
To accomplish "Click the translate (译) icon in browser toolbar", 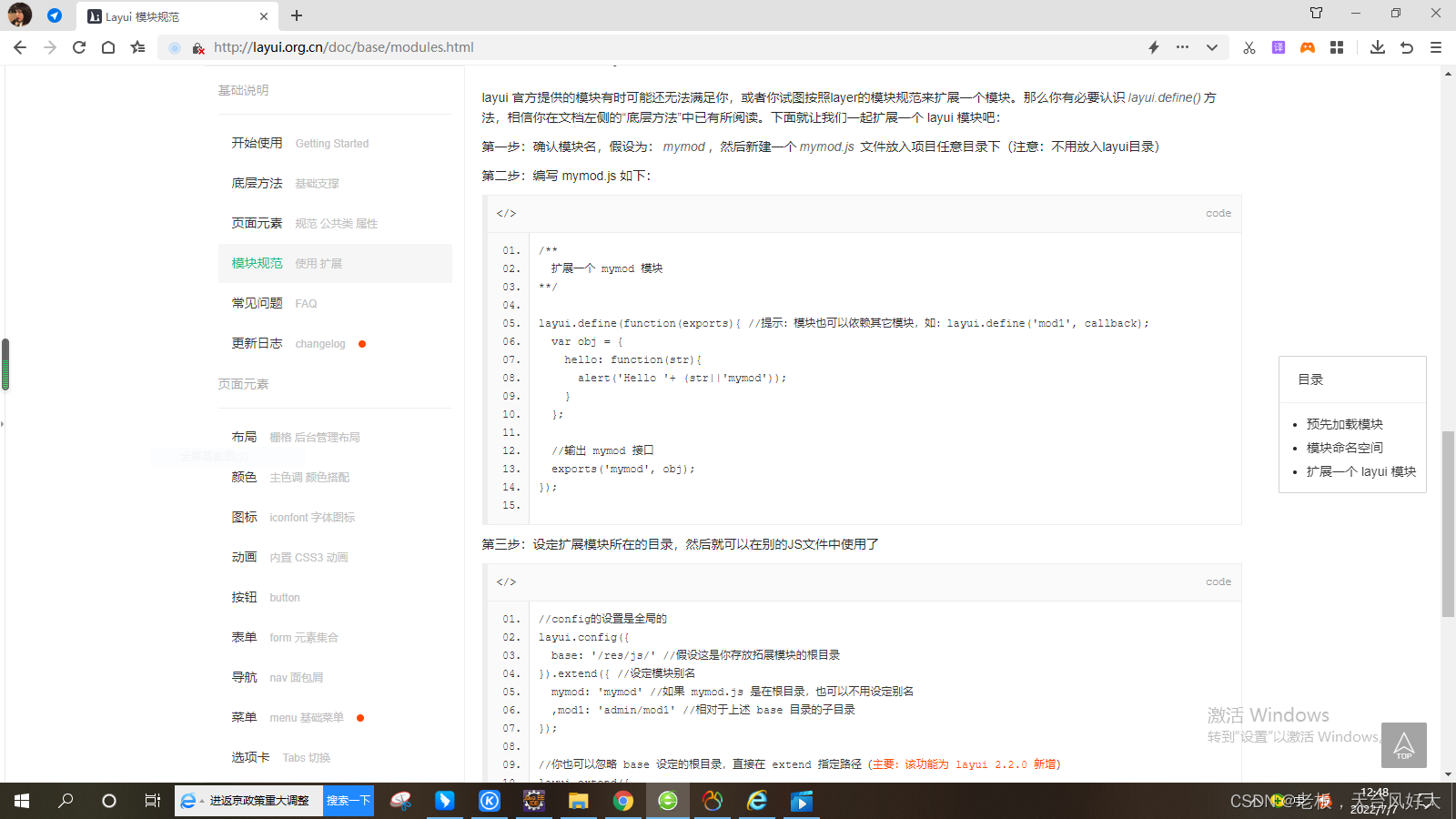I will click(x=1279, y=47).
